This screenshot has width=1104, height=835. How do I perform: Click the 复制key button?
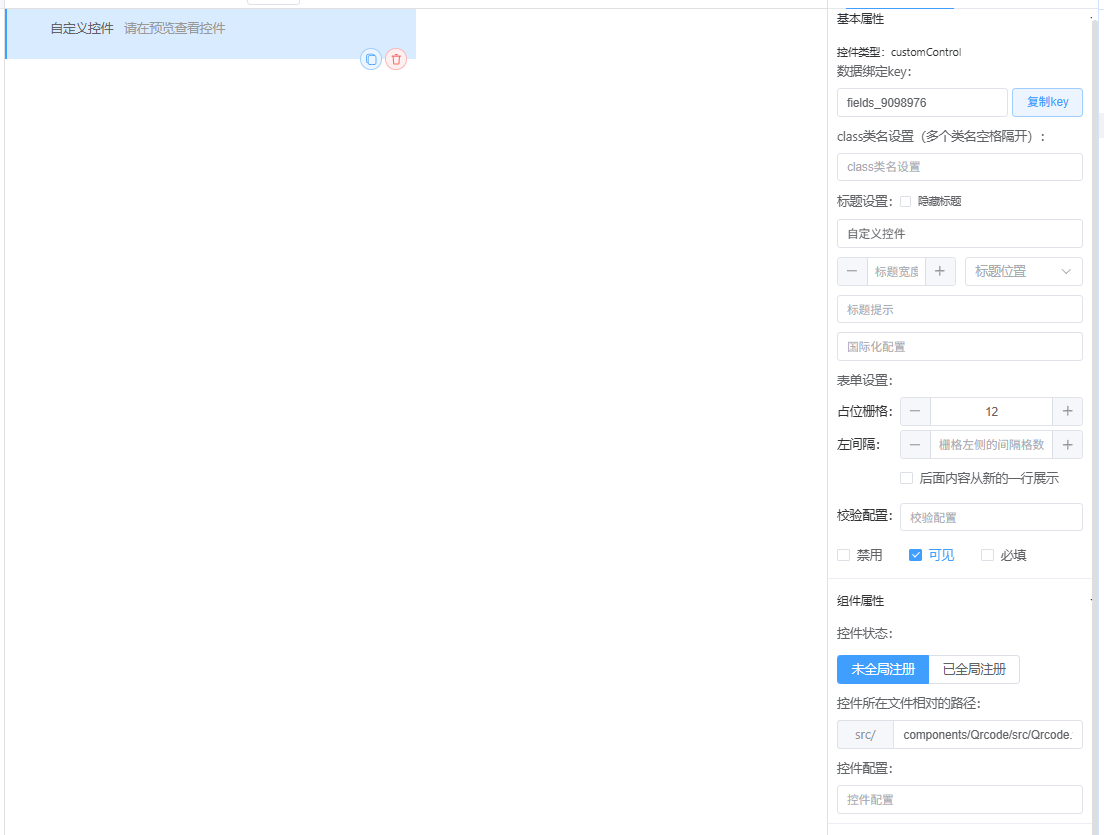coord(1047,103)
